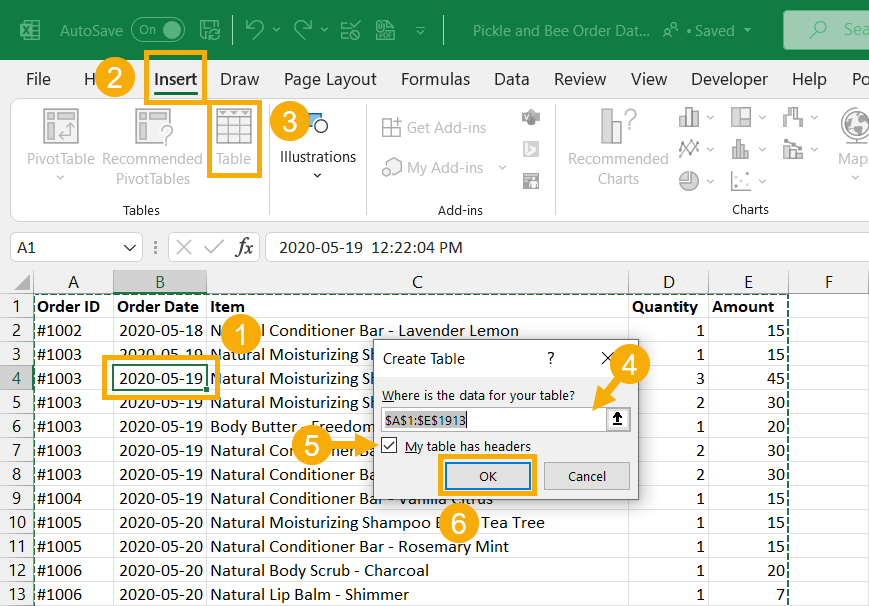Click Cancel in Create Table dialog

586,476
